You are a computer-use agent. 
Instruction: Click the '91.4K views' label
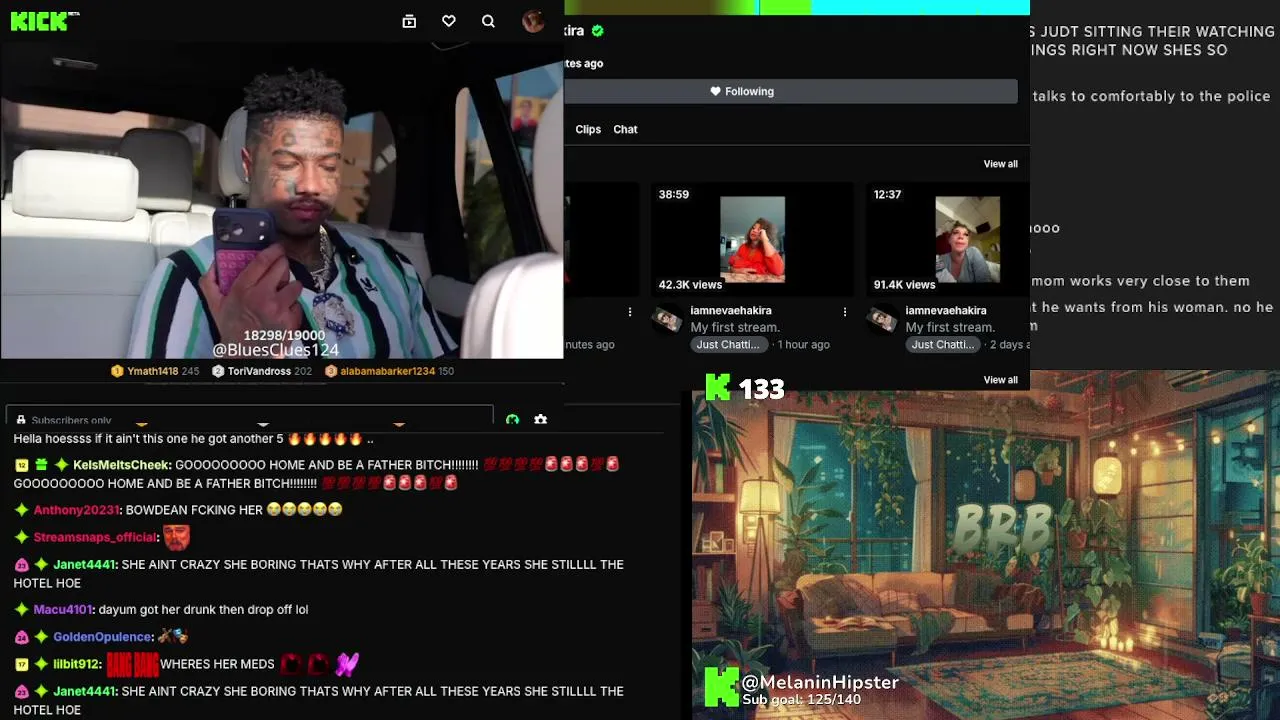point(904,285)
